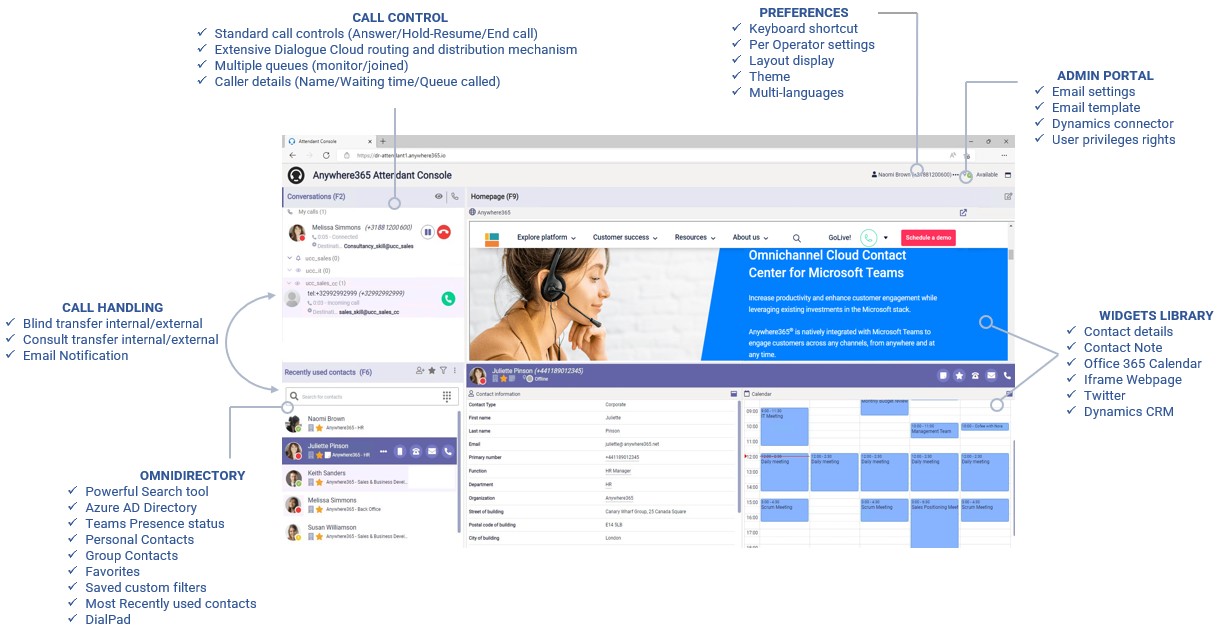This screenshot has height=631, width=1217.
Task: End the call with Melissa Simmons
Action: (x=443, y=232)
